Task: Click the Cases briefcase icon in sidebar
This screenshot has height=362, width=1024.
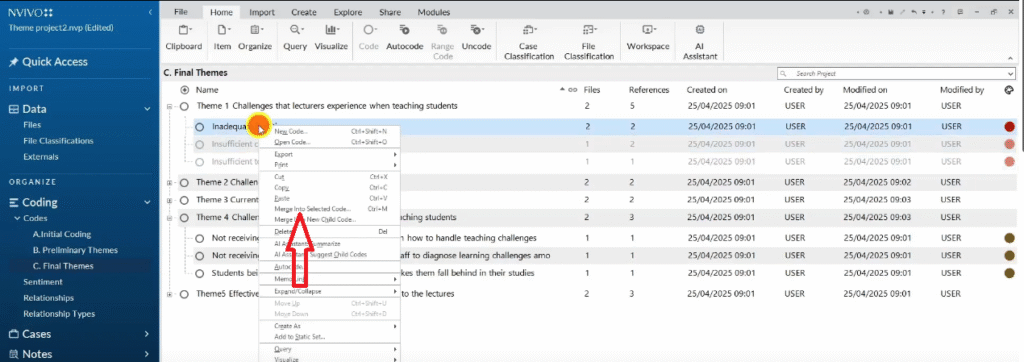Action: tap(13, 334)
